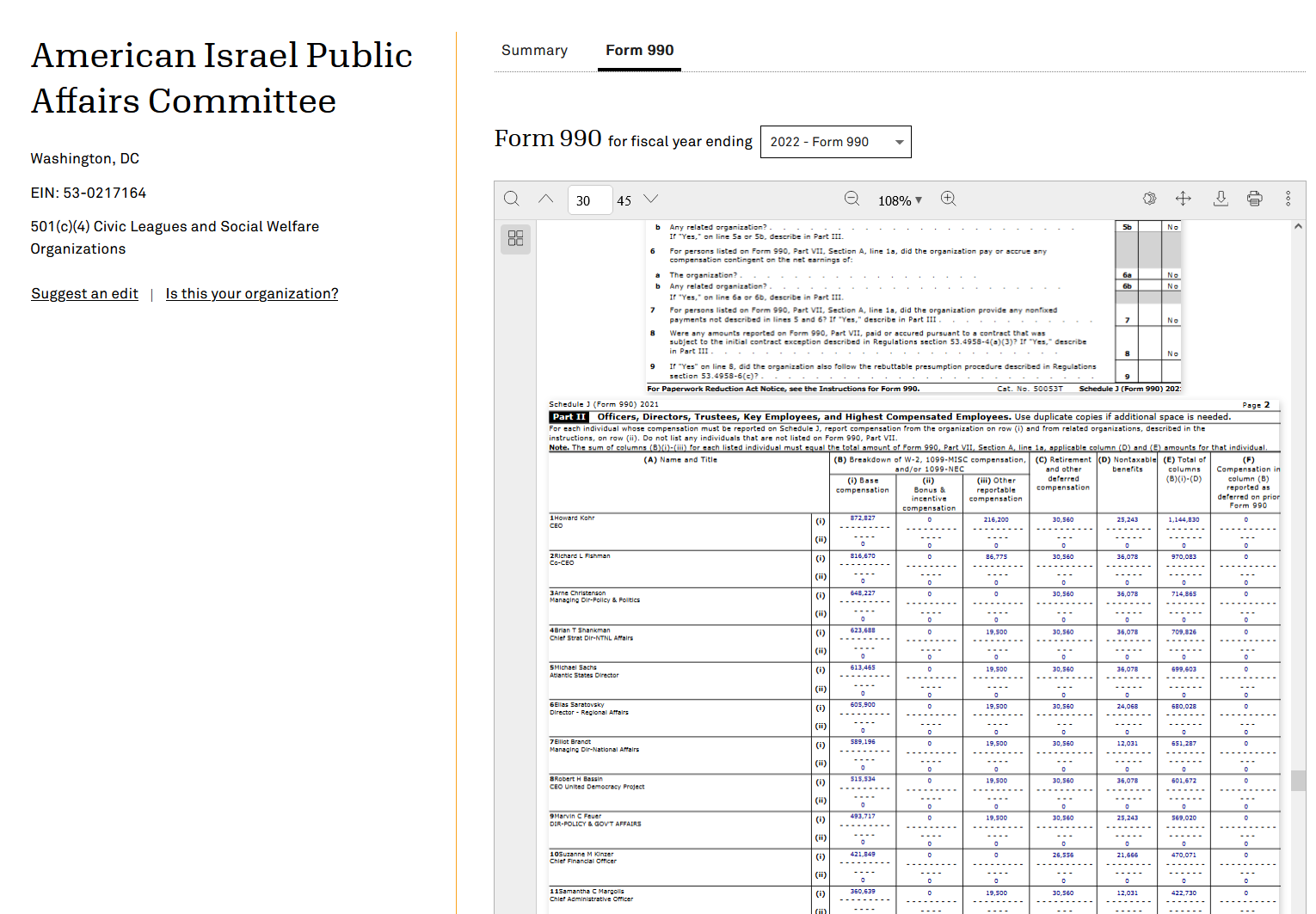1316x914 pixels.
Task: Click base compensation value 816,670
Action: (863, 556)
